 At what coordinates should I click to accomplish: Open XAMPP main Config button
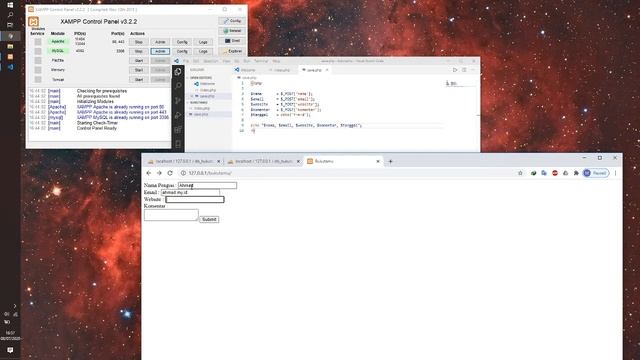click(x=232, y=21)
